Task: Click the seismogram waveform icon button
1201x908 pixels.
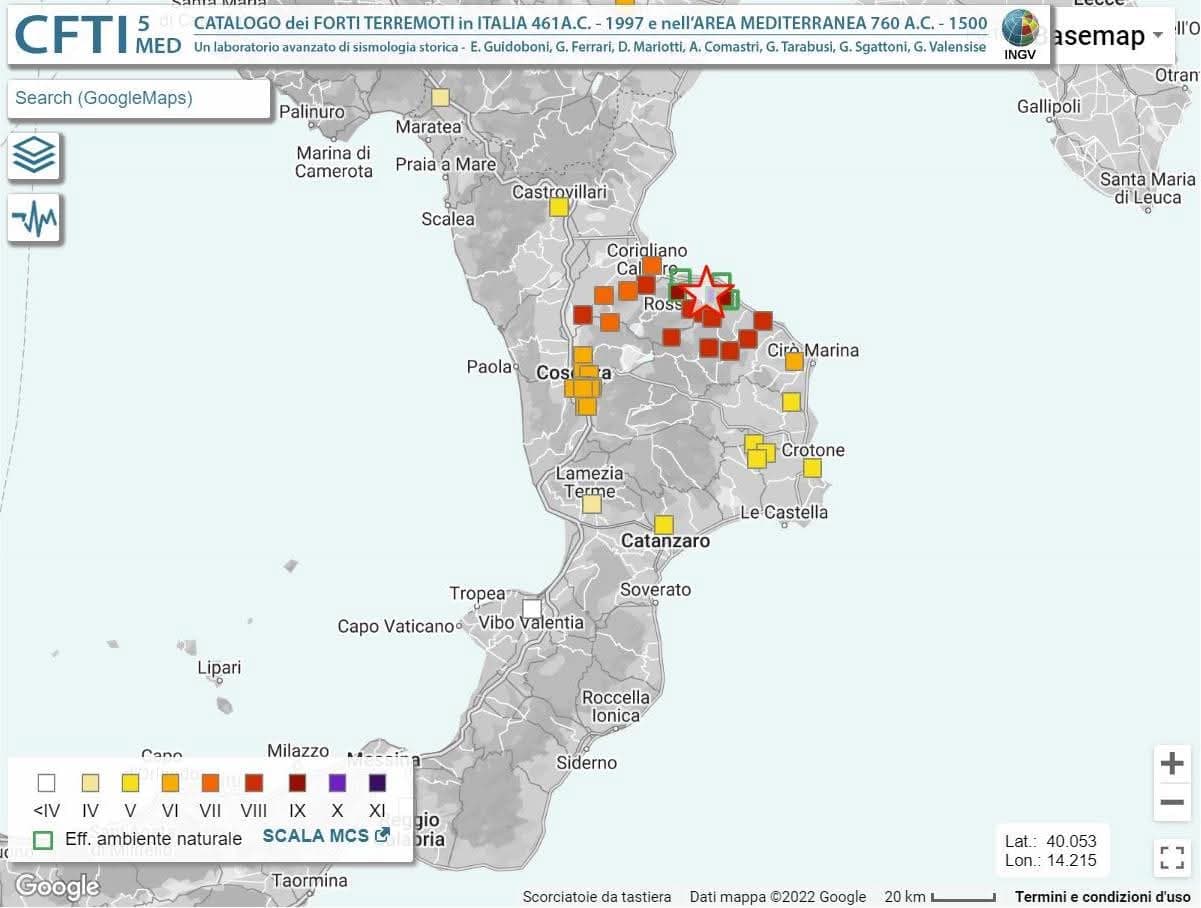Action: (34, 218)
